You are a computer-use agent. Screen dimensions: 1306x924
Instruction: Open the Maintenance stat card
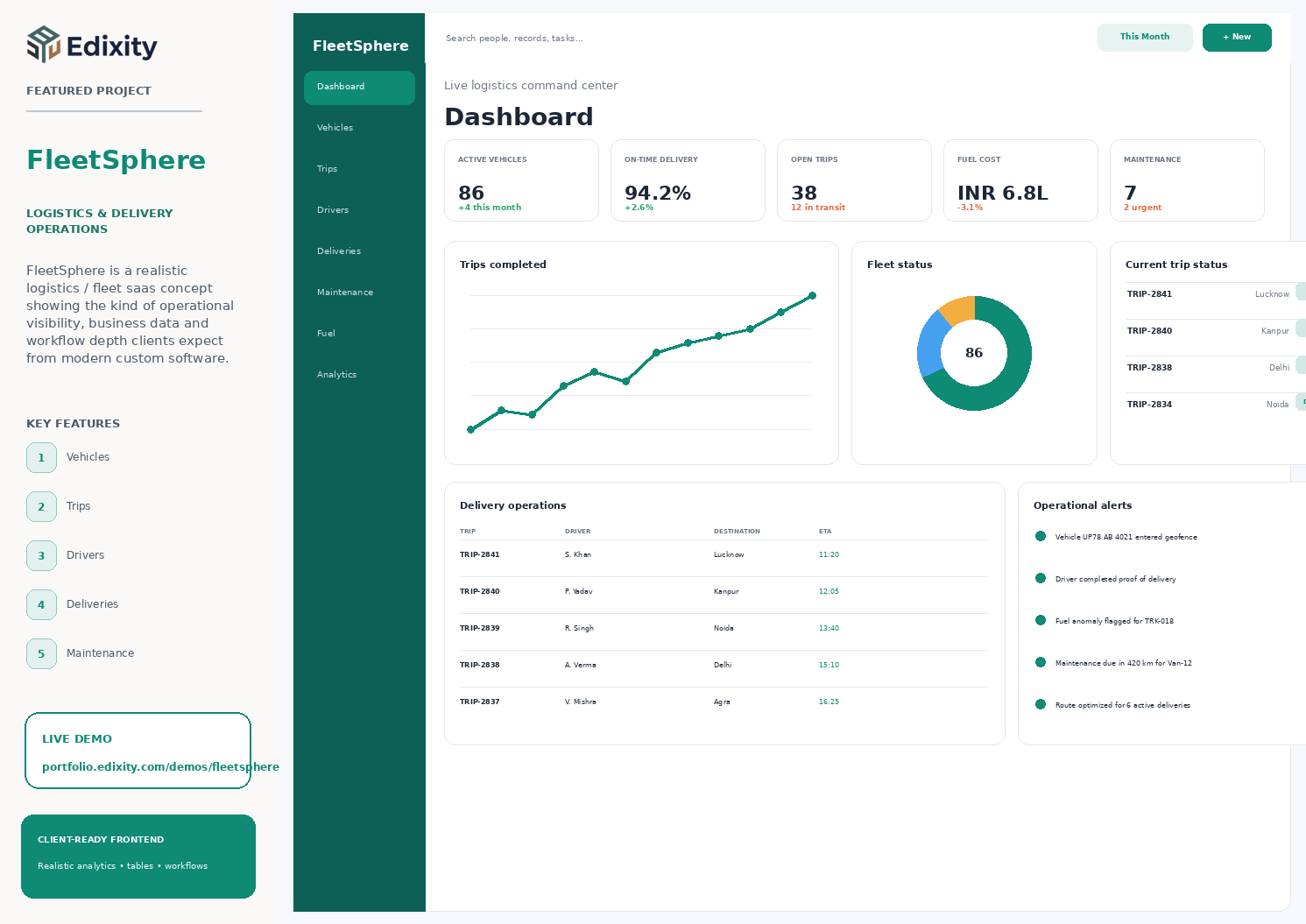(x=1187, y=180)
